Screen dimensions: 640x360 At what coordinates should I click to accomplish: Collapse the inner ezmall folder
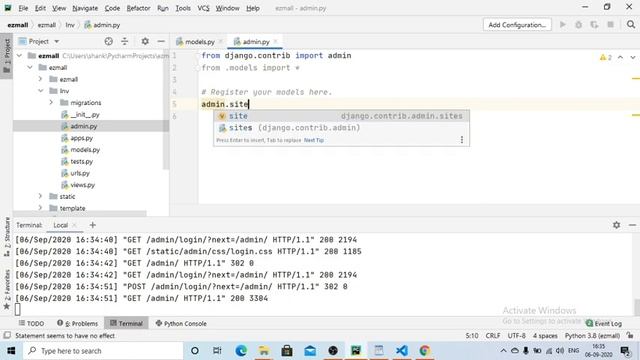pyautogui.click(x=30, y=67)
